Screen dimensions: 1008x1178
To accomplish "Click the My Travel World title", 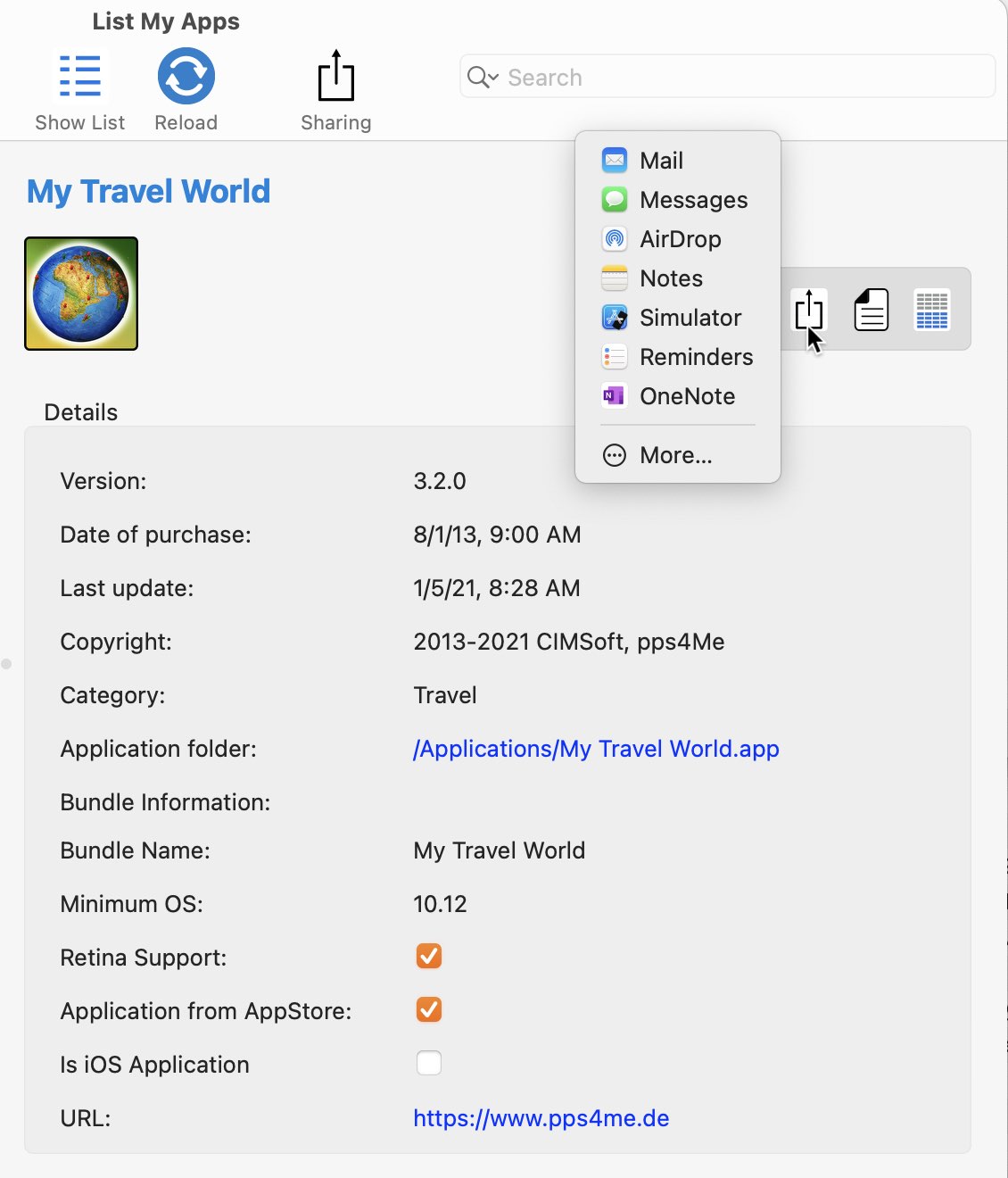I will tap(148, 192).
